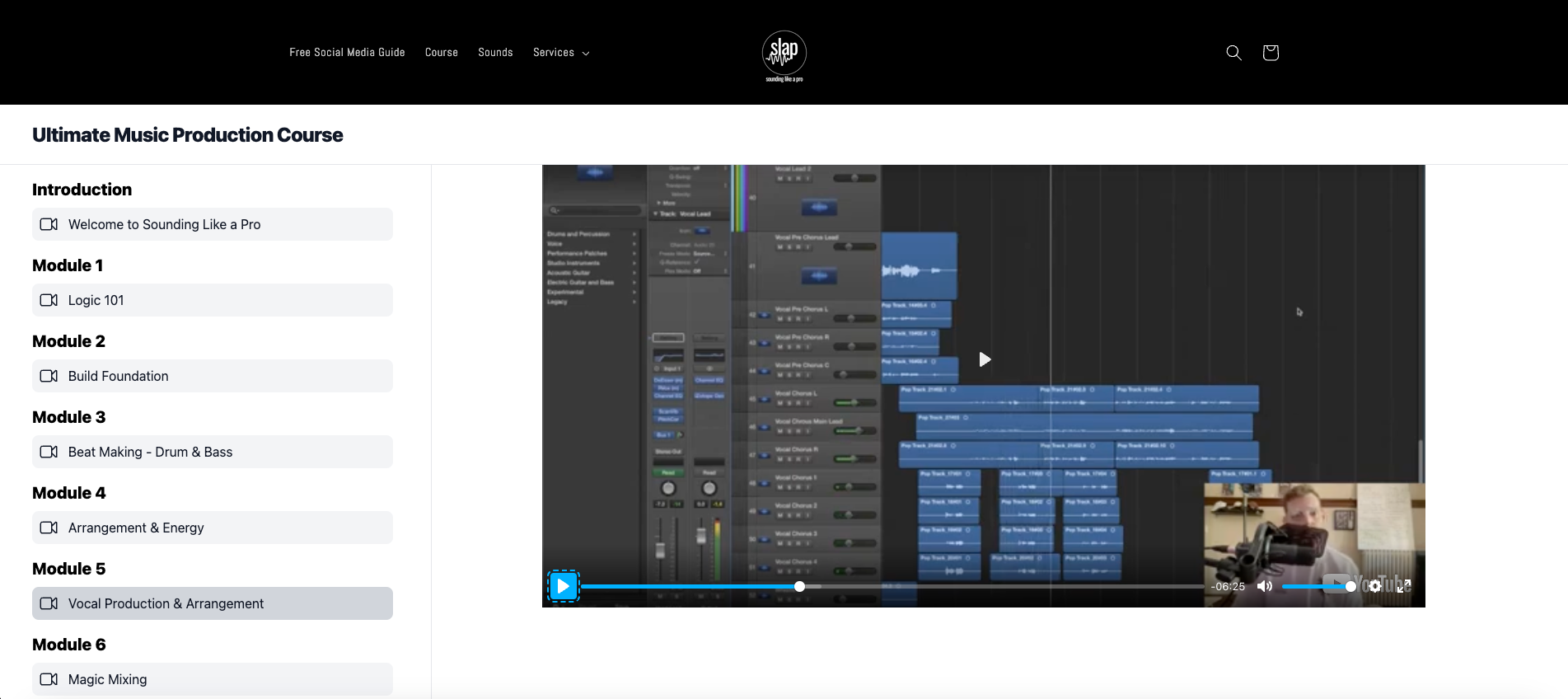
Task: Enter fullscreen video mode
Action: pyautogui.click(x=1404, y=587)
